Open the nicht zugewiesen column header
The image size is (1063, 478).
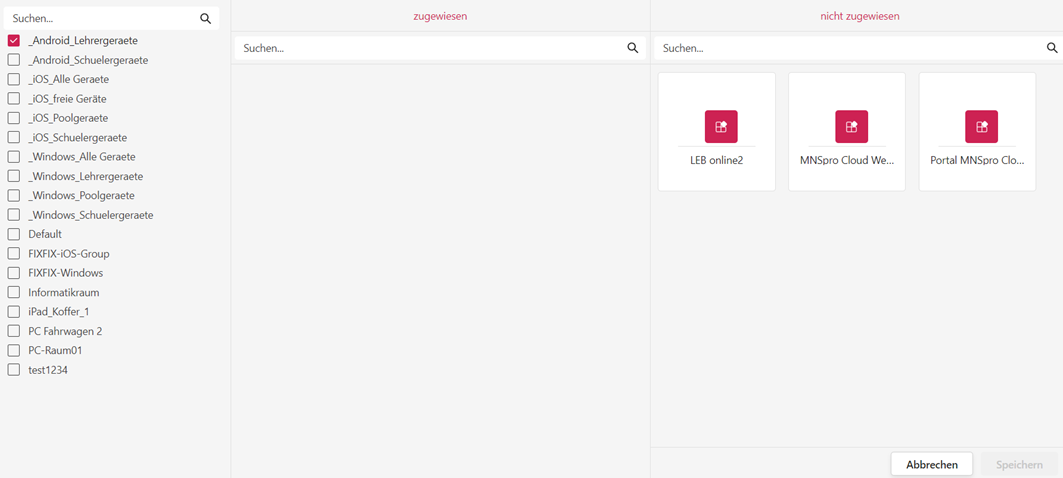point(859,16)
